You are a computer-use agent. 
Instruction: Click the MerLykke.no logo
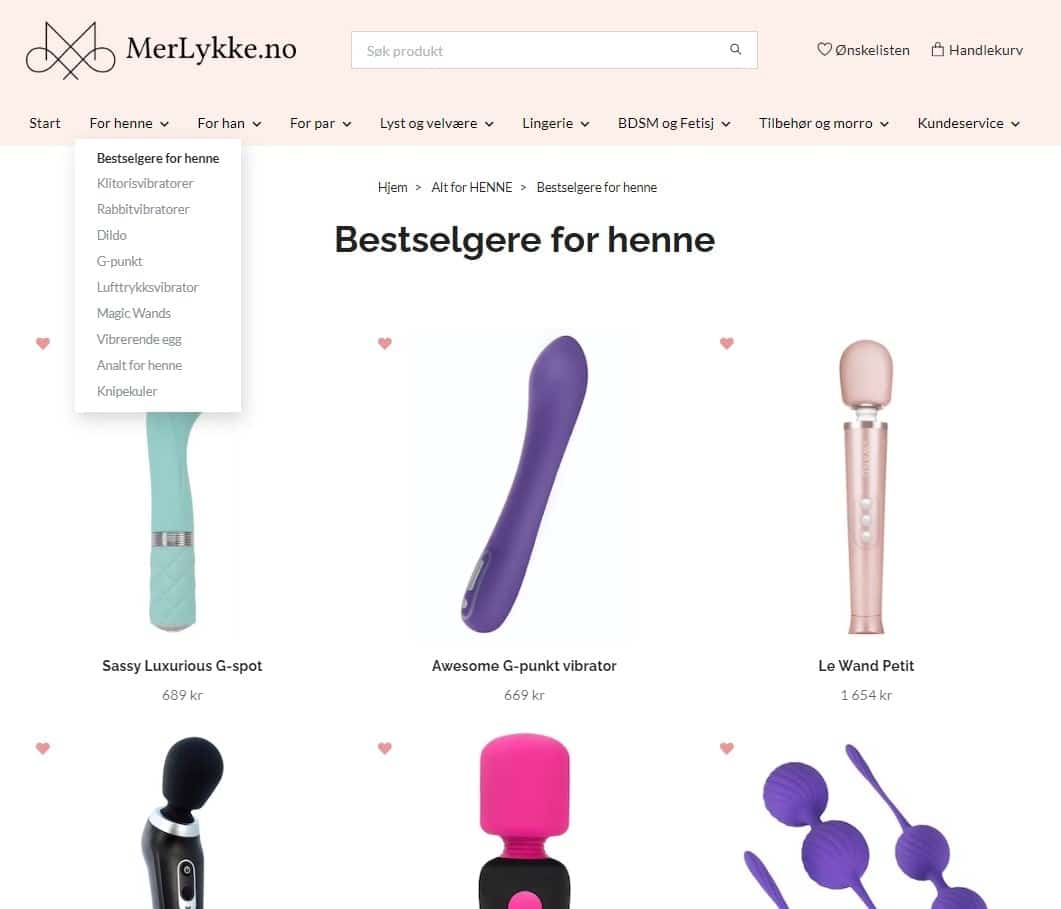tap(161, 50)
